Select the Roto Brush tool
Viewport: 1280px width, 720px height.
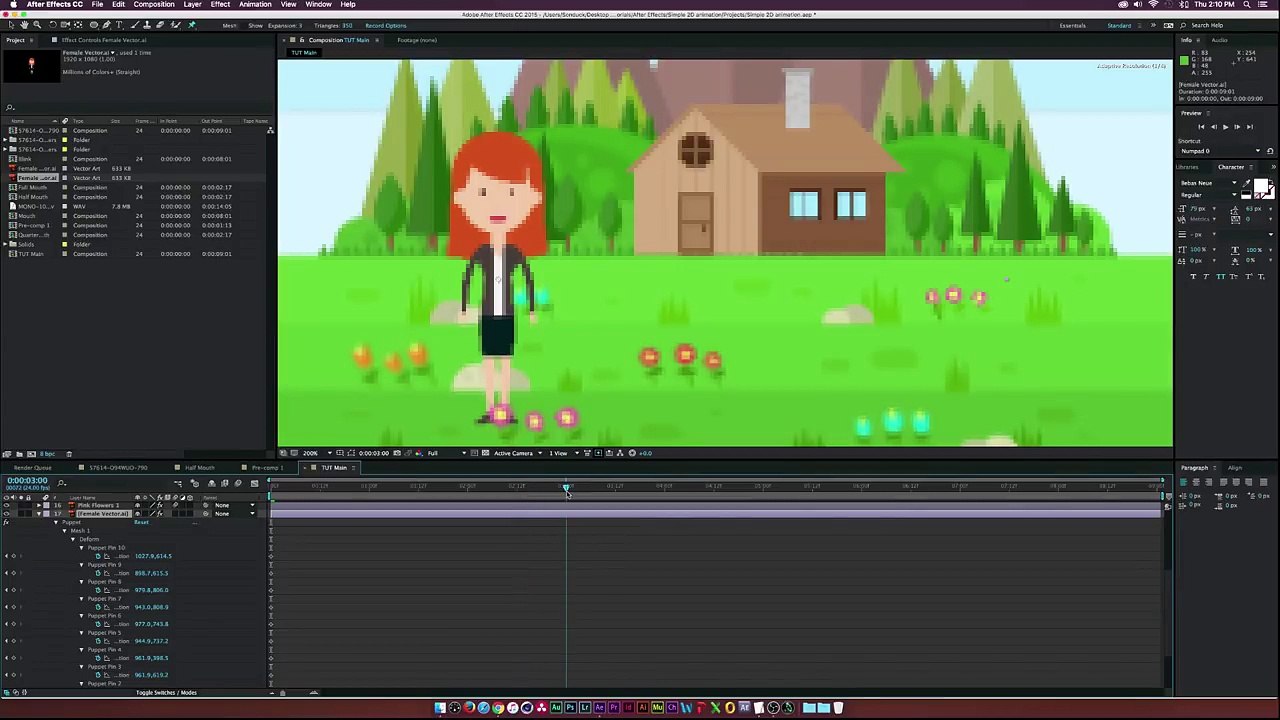[x=176, y=25]
